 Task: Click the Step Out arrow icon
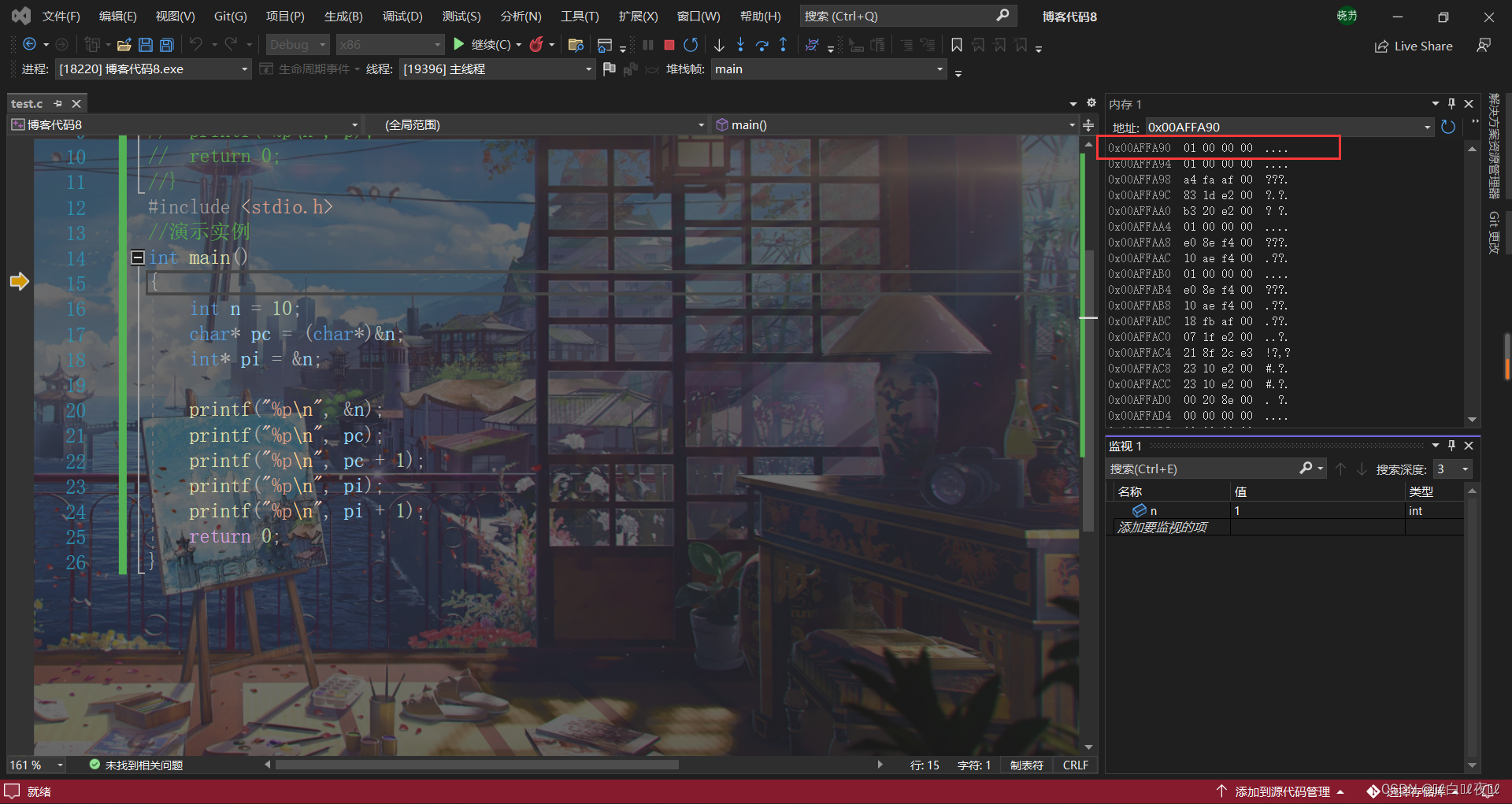pyautogui.click(x=783, y=45)
